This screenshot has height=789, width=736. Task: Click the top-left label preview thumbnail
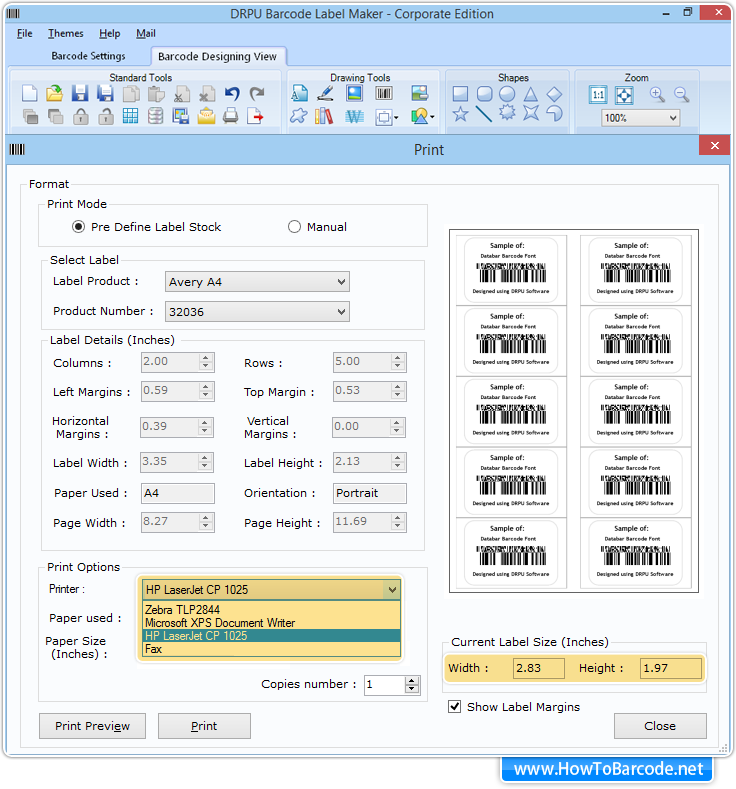pyautogui.click(x=511, y=270)
